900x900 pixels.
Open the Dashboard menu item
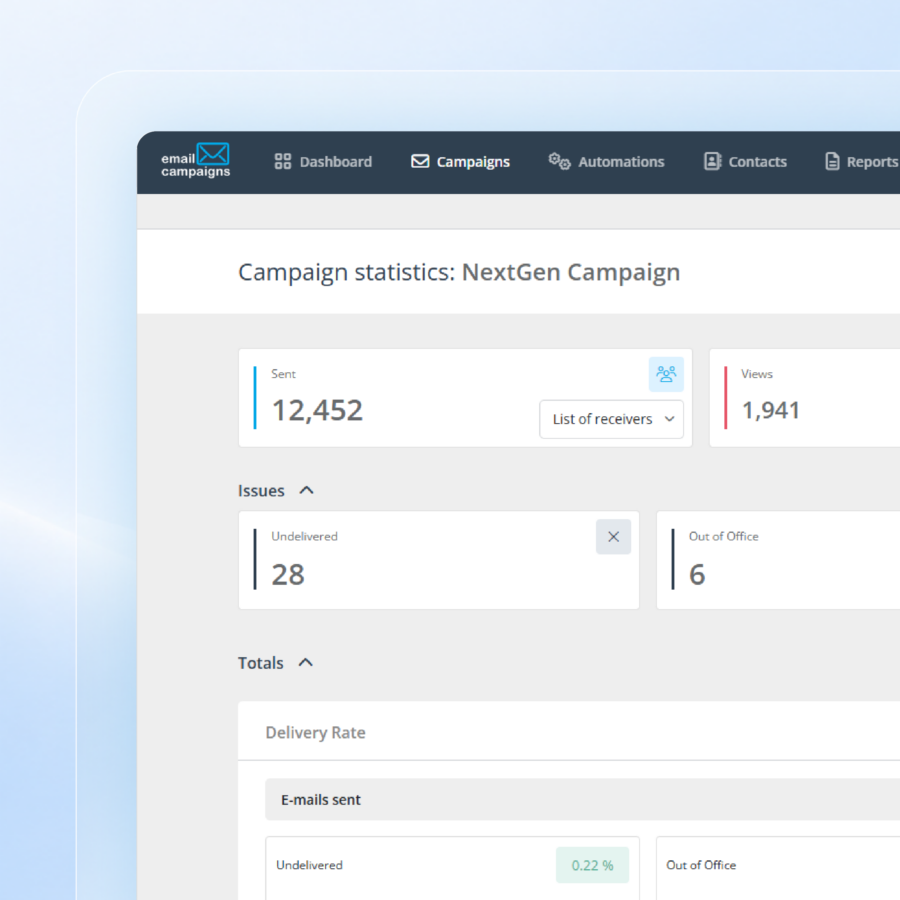323,162
